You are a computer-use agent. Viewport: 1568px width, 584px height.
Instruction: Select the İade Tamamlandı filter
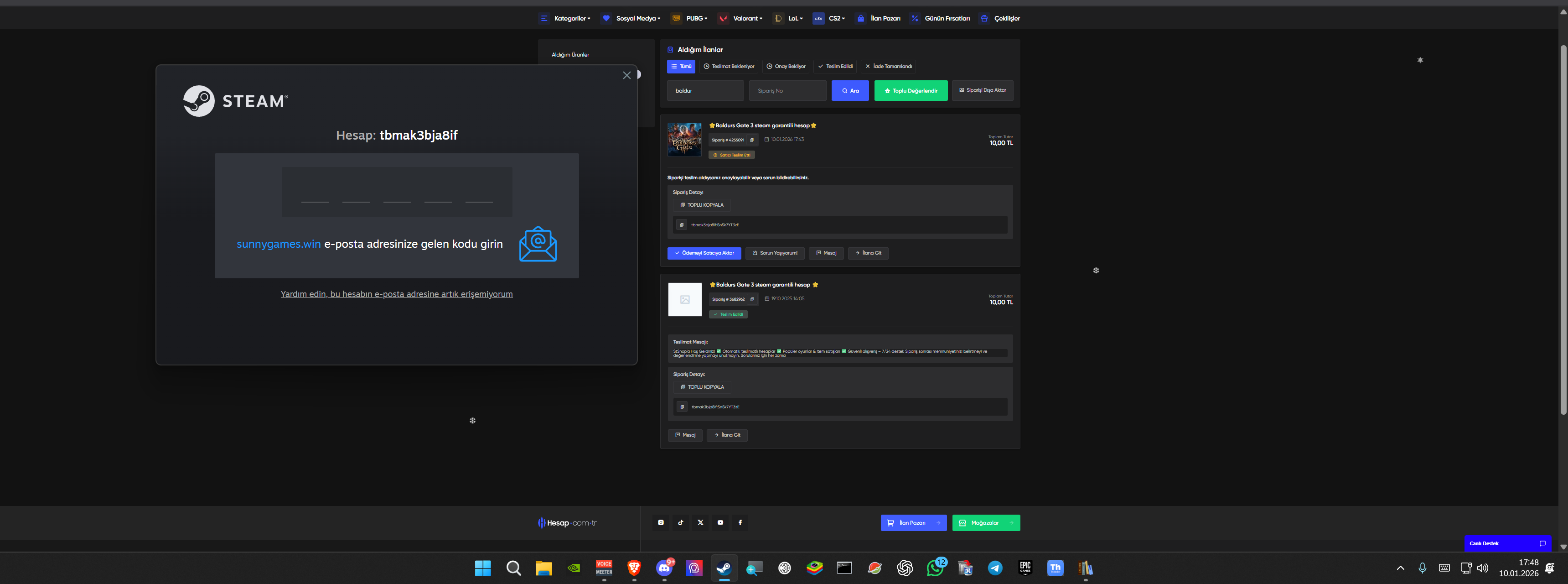tap(889, 66)
